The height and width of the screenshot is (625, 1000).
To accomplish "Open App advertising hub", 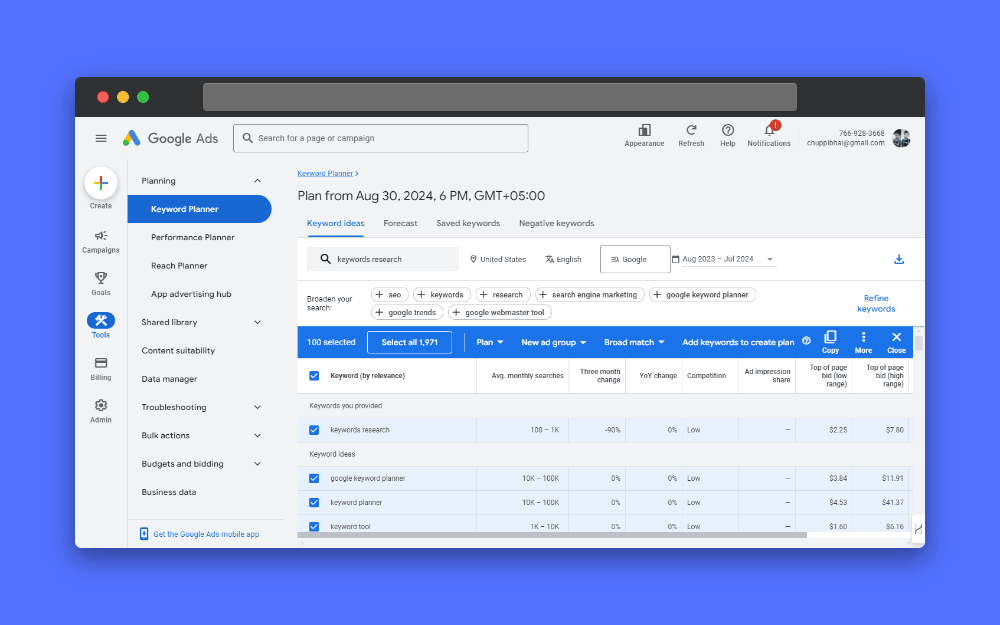I will click(191, 294).
